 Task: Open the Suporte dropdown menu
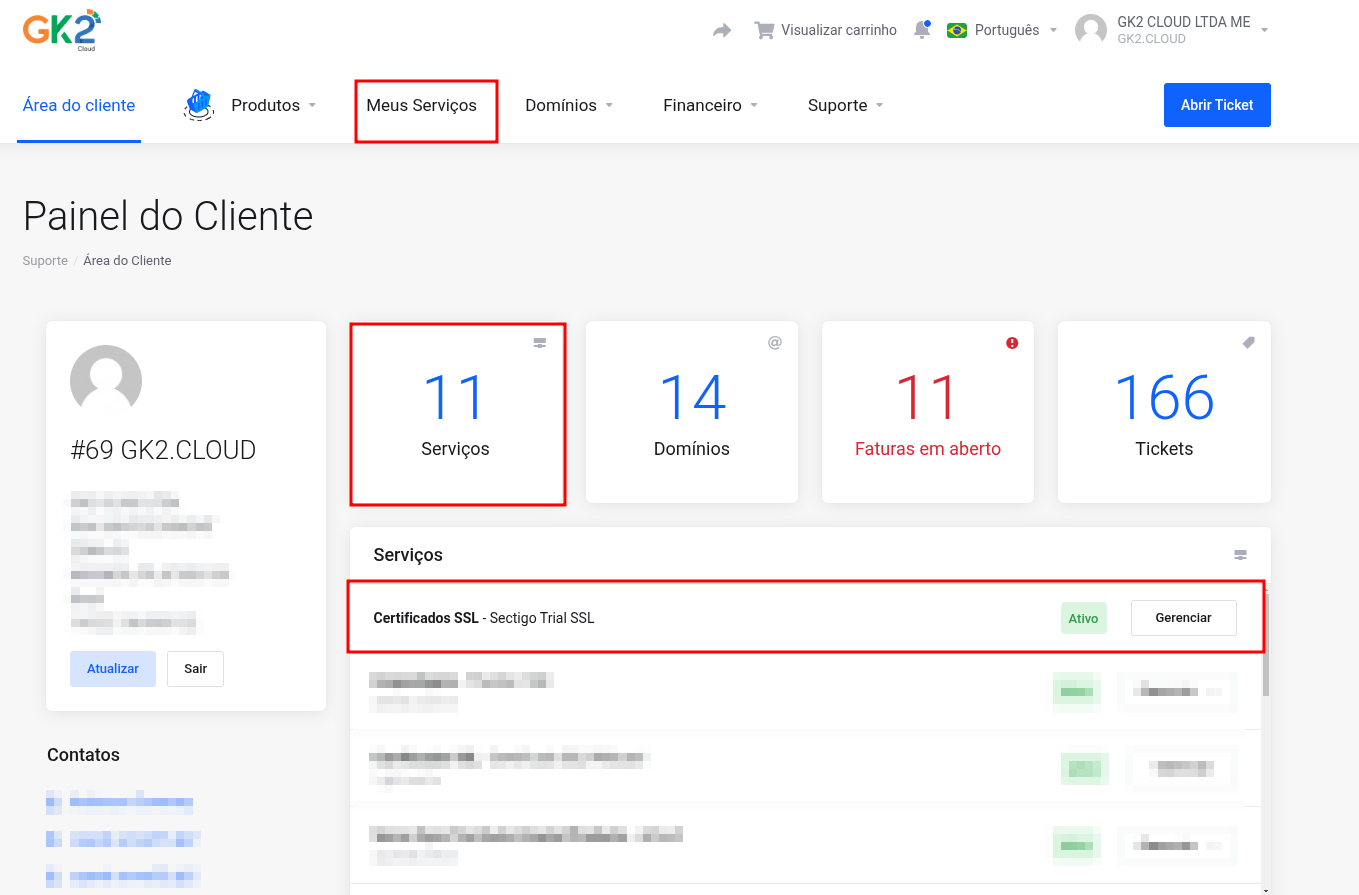[845, 105]
